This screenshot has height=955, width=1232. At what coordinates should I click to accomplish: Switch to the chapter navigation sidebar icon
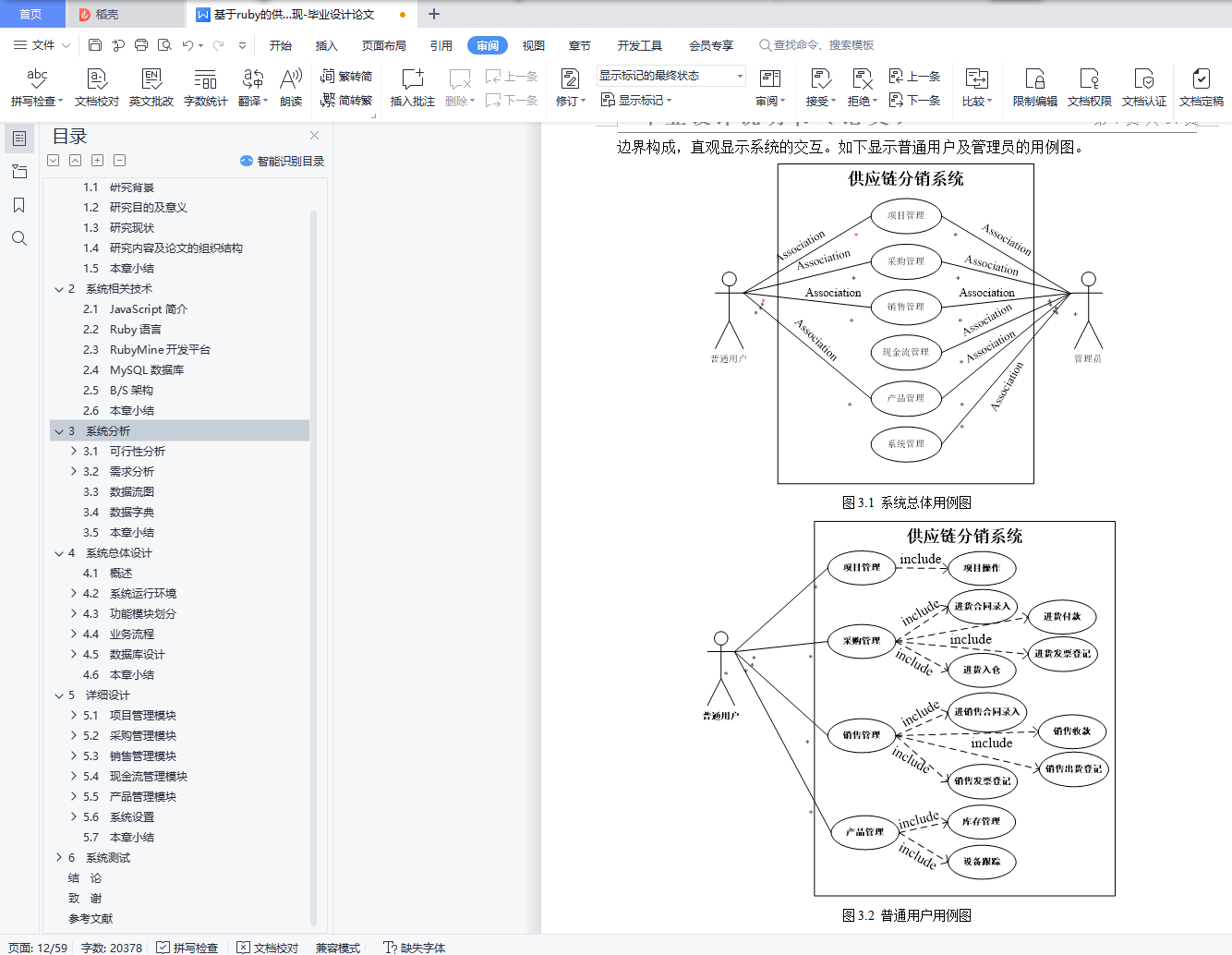coord(18,172)
